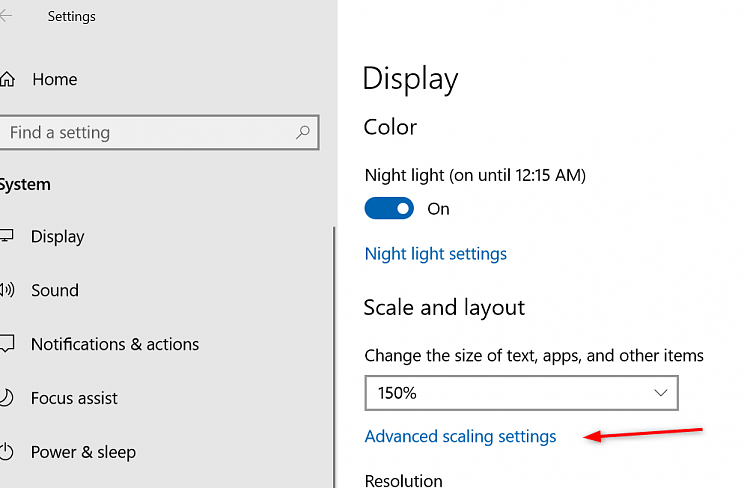The image size is (750, 488).
Task: Click the sidebar vertical scrollbar
Action: pyautogui.click(x=333, y=350)
